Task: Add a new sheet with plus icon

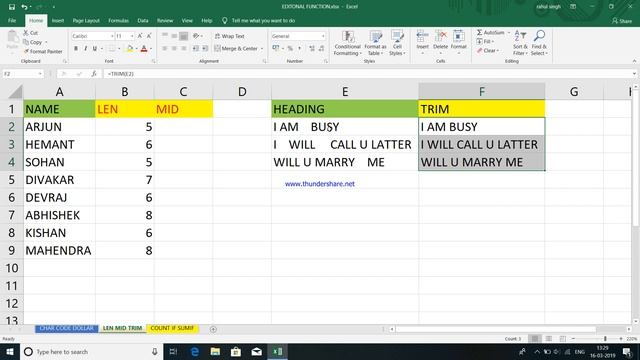Action: coord(213,329)
